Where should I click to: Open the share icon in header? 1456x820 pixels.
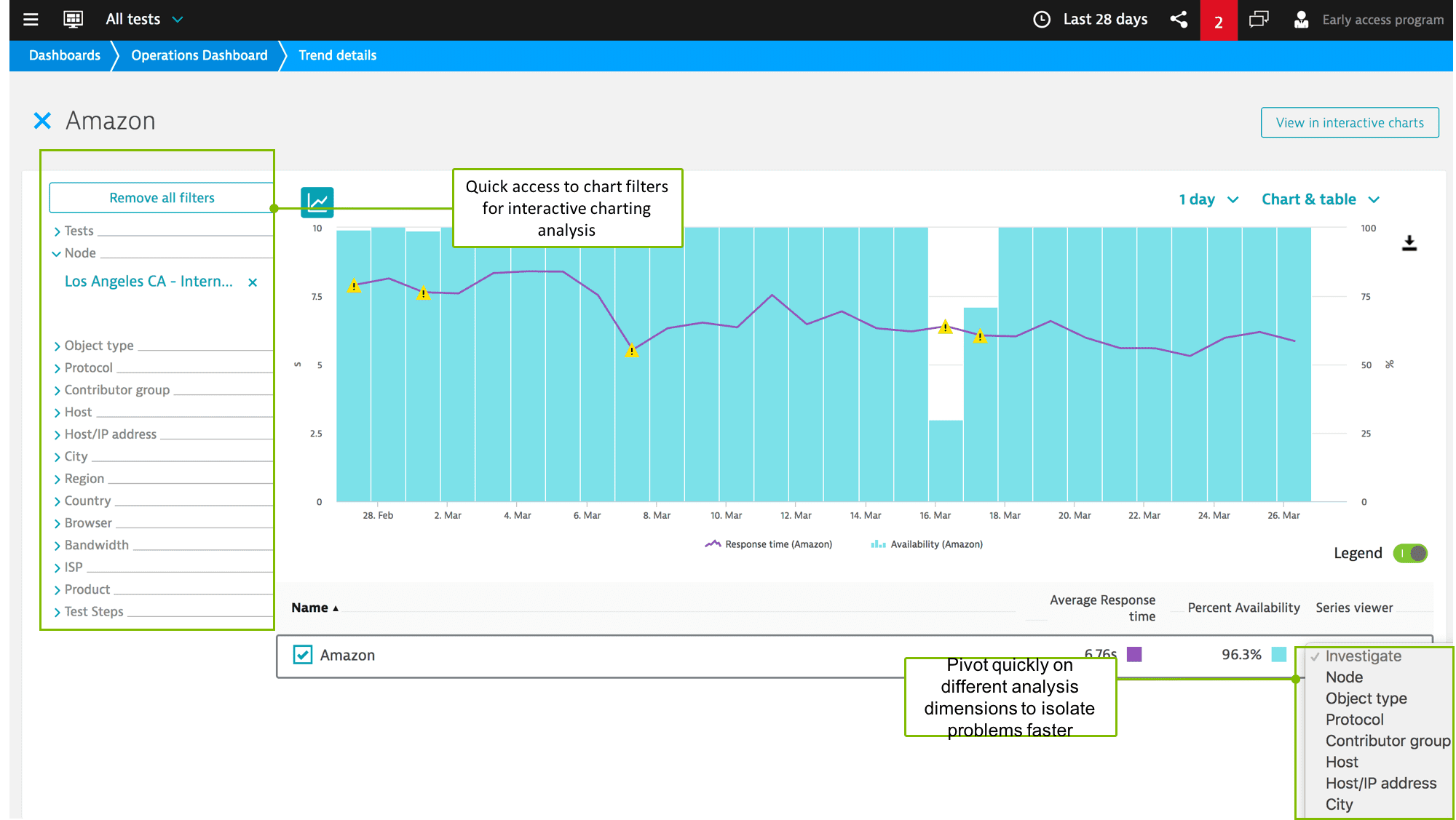(1179, 20)
